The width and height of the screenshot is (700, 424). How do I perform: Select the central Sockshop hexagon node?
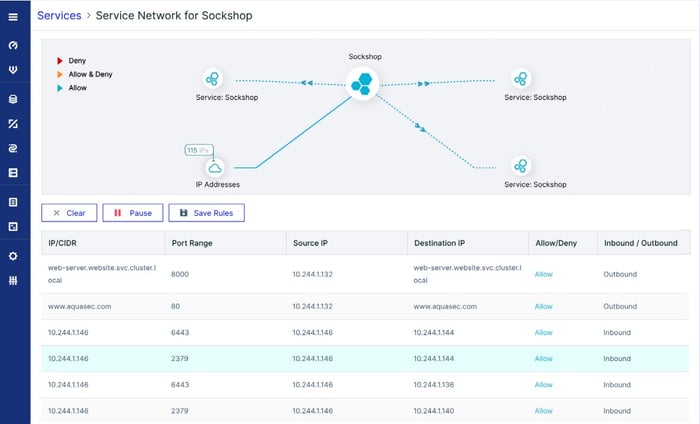tap(362, 83)
